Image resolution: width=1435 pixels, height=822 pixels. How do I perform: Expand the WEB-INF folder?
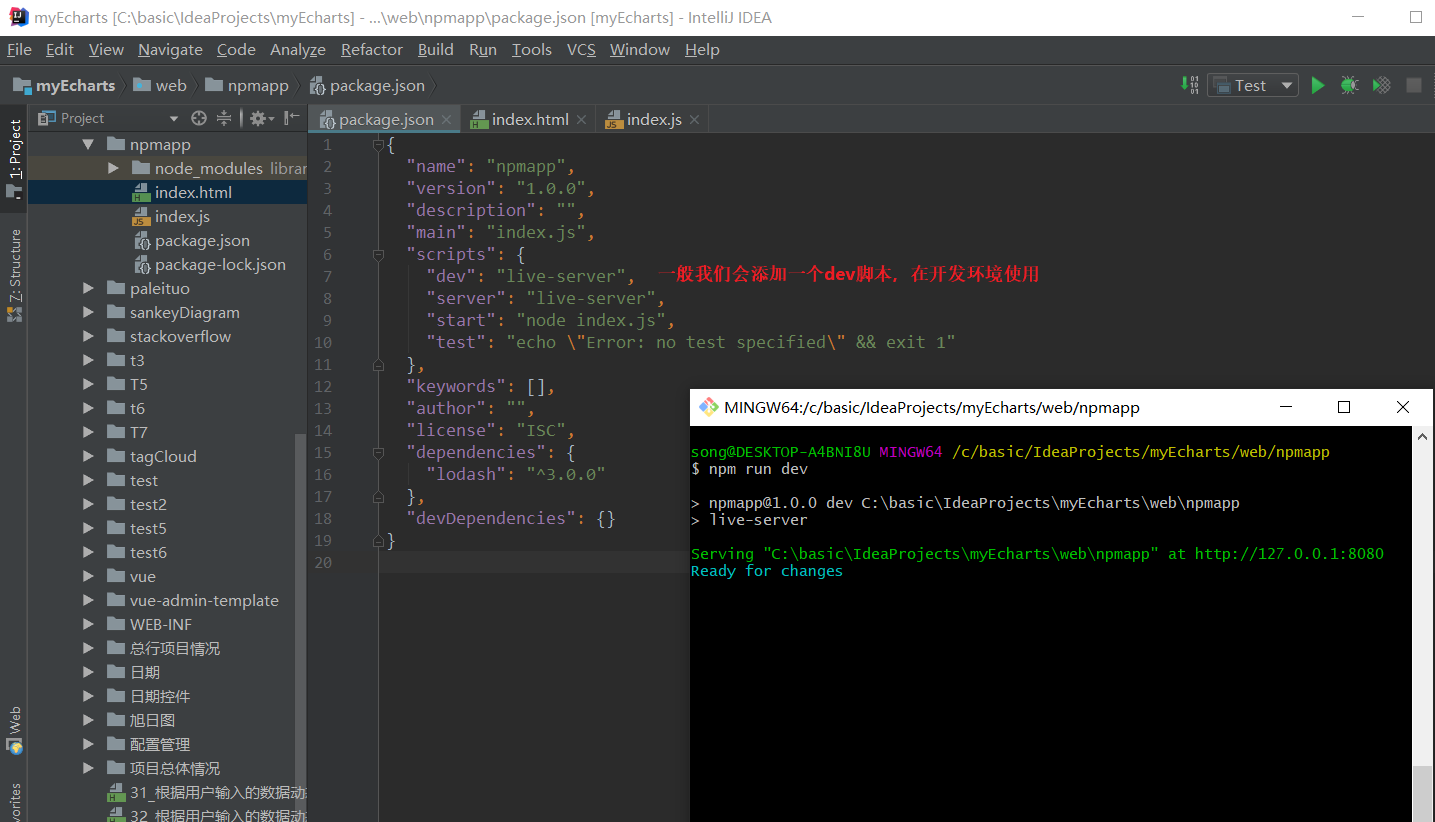[x=89, y=624]
